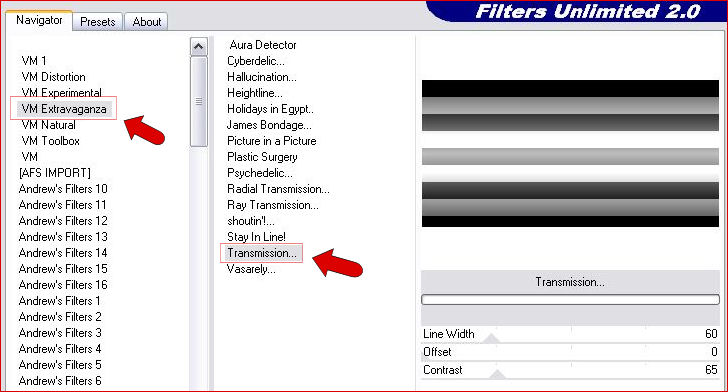
Task: Select Andrew's Filters 16 category
Action: pos(63,285)
